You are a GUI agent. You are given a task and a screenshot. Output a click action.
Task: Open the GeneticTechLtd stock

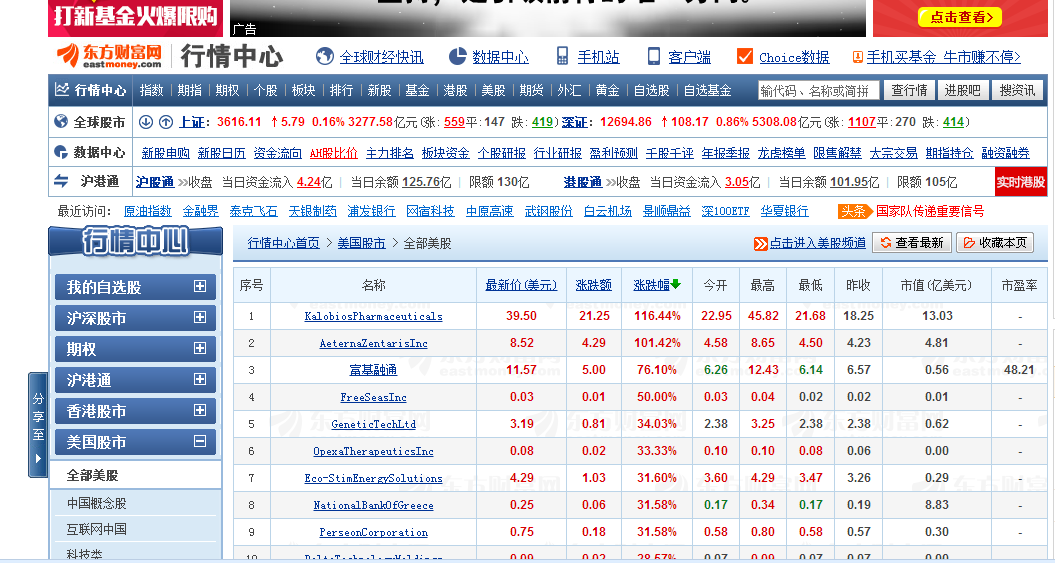pyautogui.click(x=373, y=424)
